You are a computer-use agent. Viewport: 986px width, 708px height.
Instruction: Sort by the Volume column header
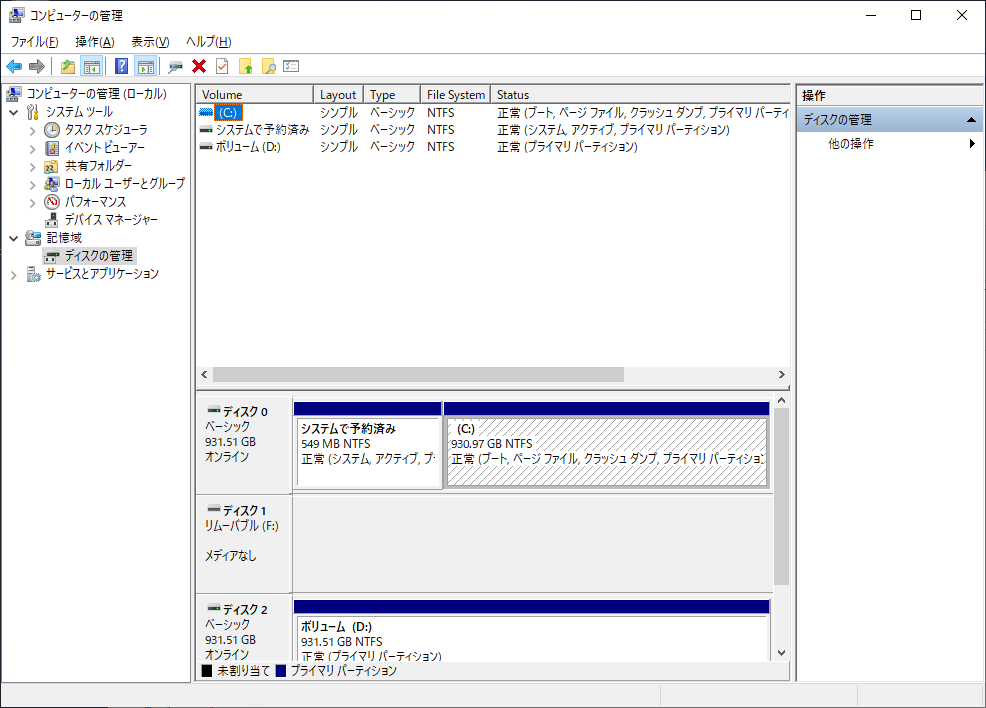point(255,94)
